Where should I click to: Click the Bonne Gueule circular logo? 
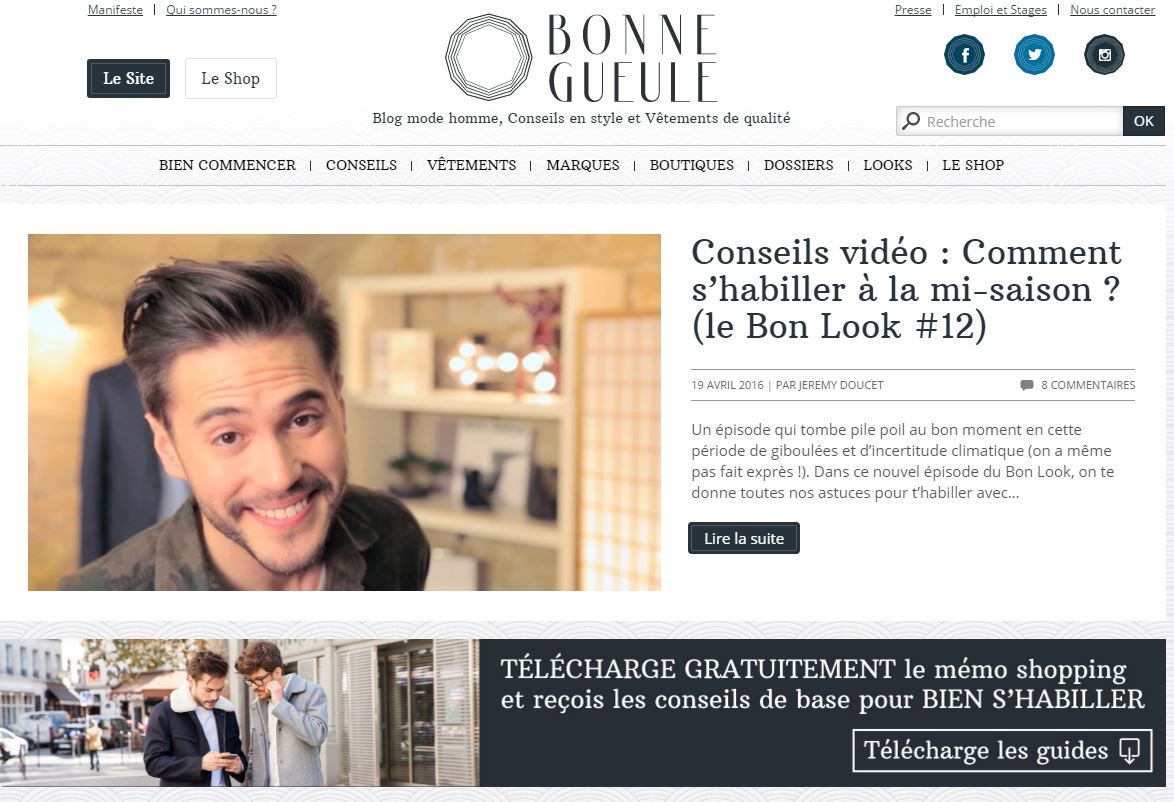(x=488, y=58)
